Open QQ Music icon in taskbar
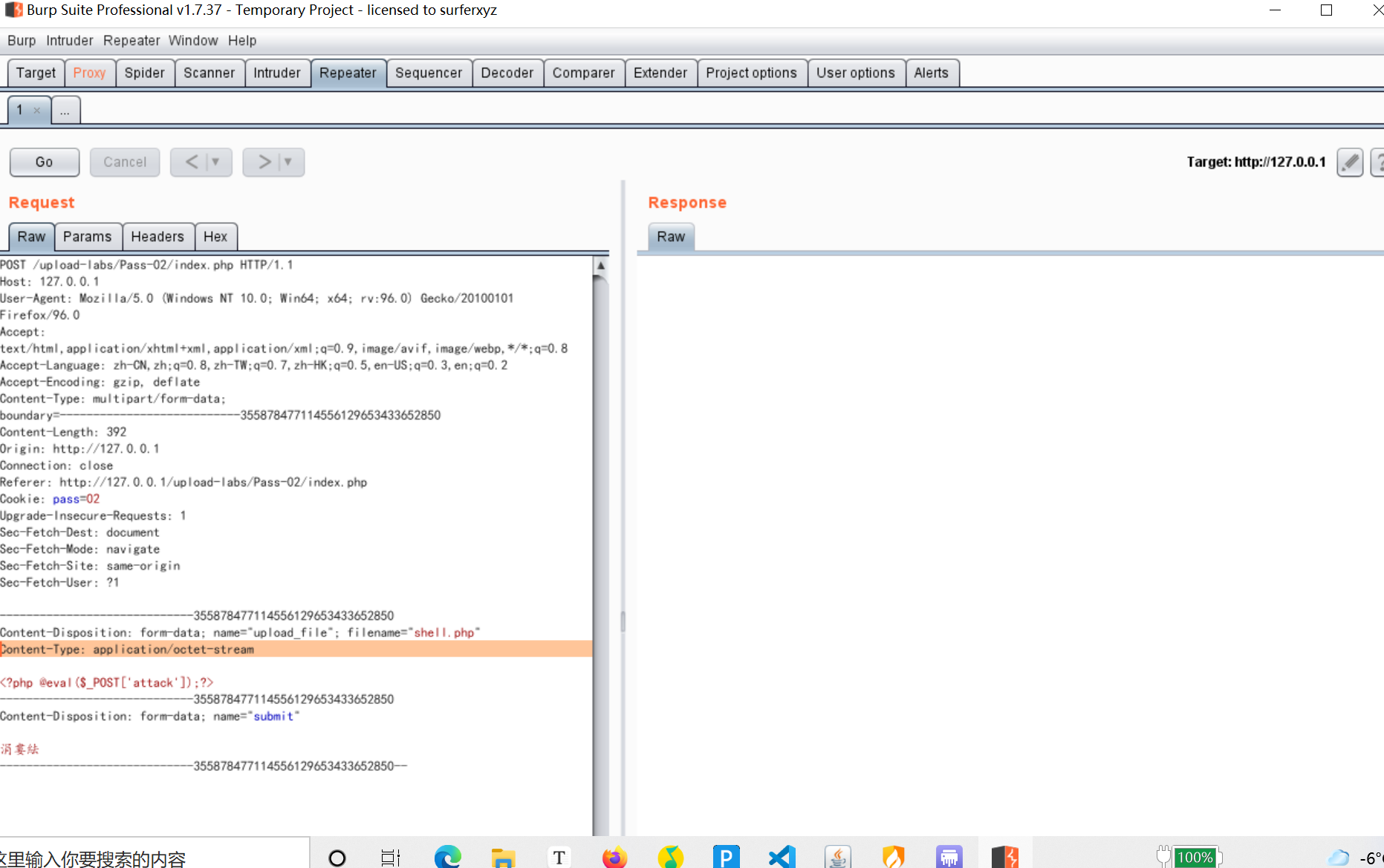The image size is (1384, 868). coord(670,858)
